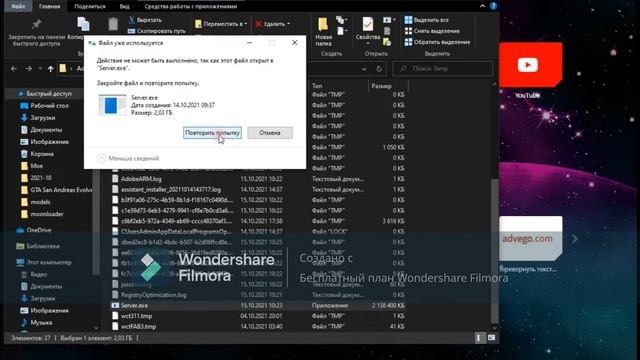Click Обратить выделение in ribbon
The width and height of the screenshot is (640, 360).
pyautogui.click(x=437, y=42)
